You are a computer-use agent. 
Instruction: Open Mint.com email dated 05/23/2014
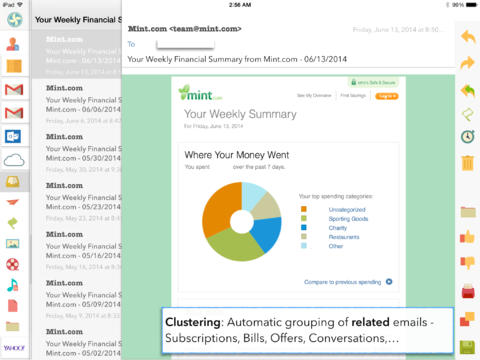[x=77, y=200]
